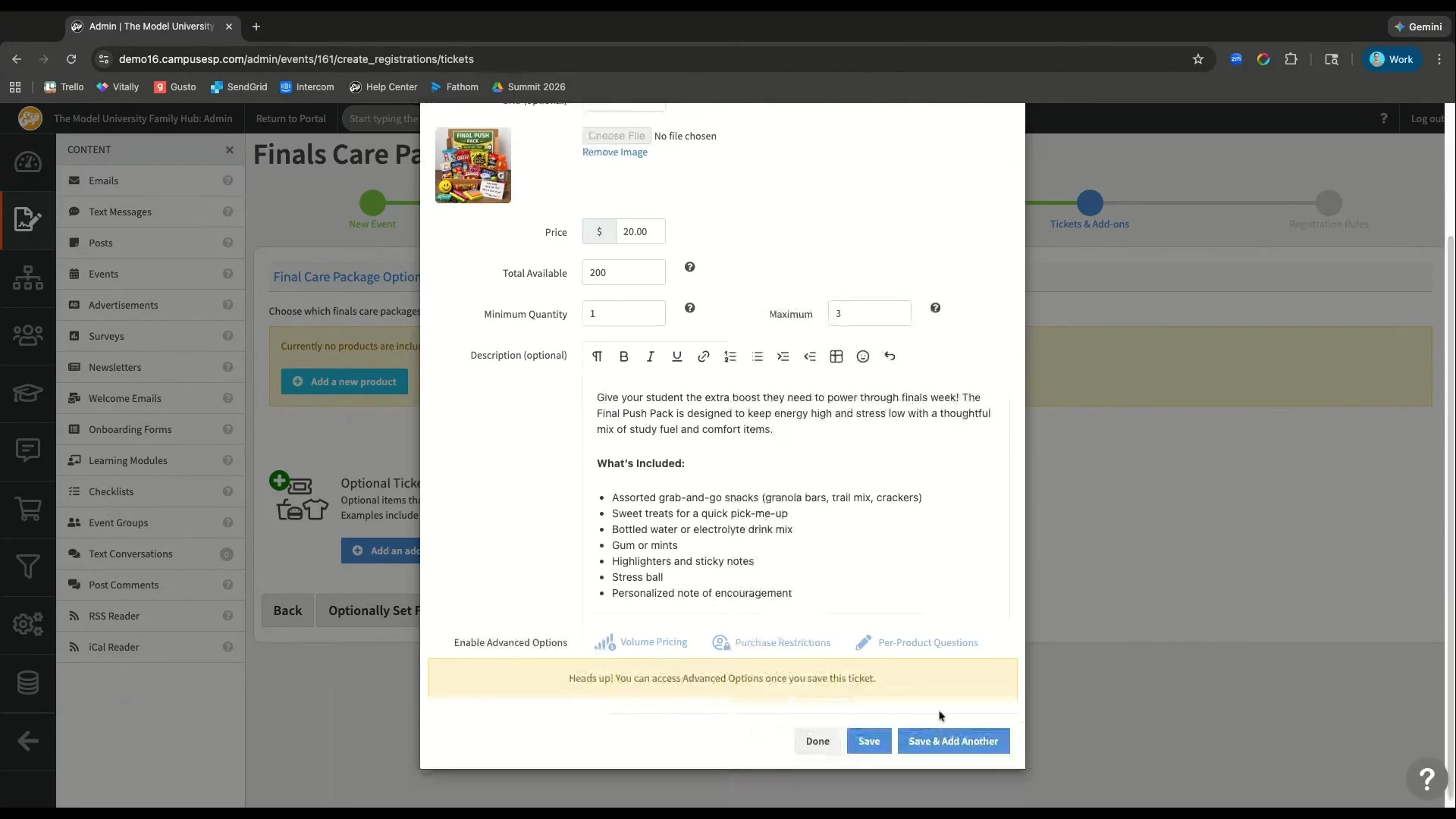Image resolution: width=1456 pixels, height=819 pixels.
Task: Toggle bold in description editor
Action: [623, 356]
